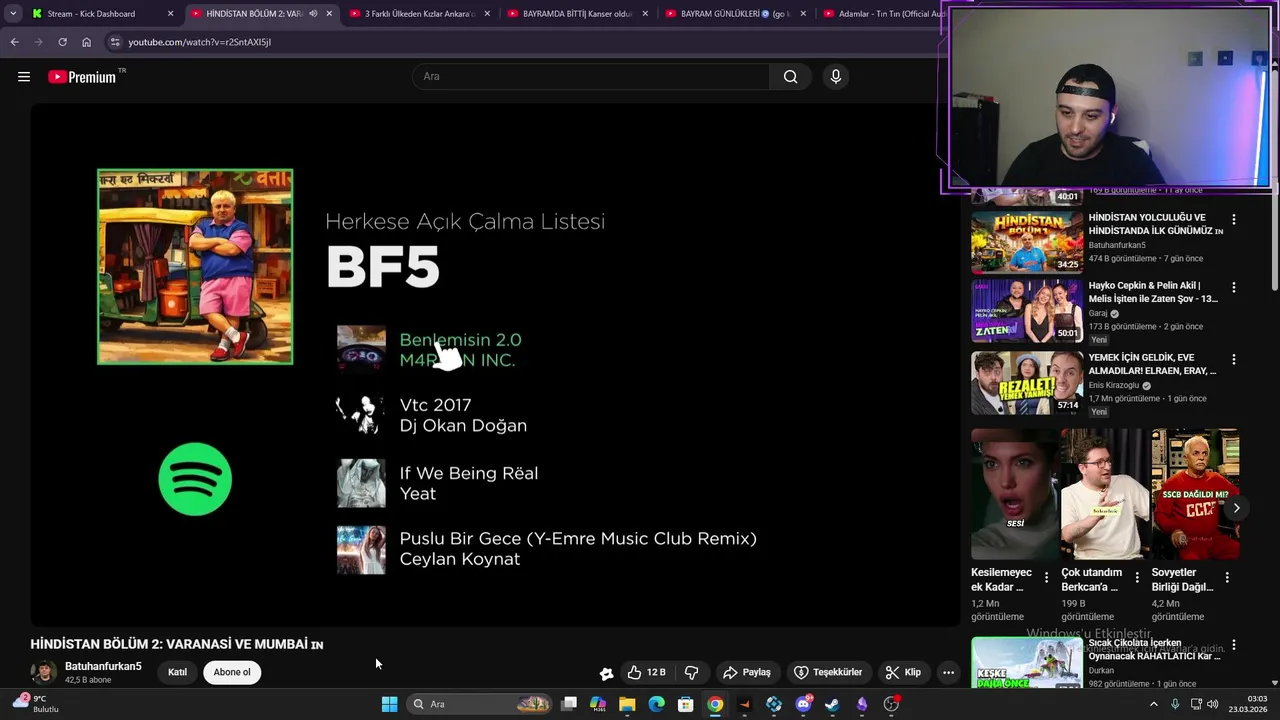Open Task View on the taskbar
Viewport: 1280px width, 720px height.
[569, 704]
